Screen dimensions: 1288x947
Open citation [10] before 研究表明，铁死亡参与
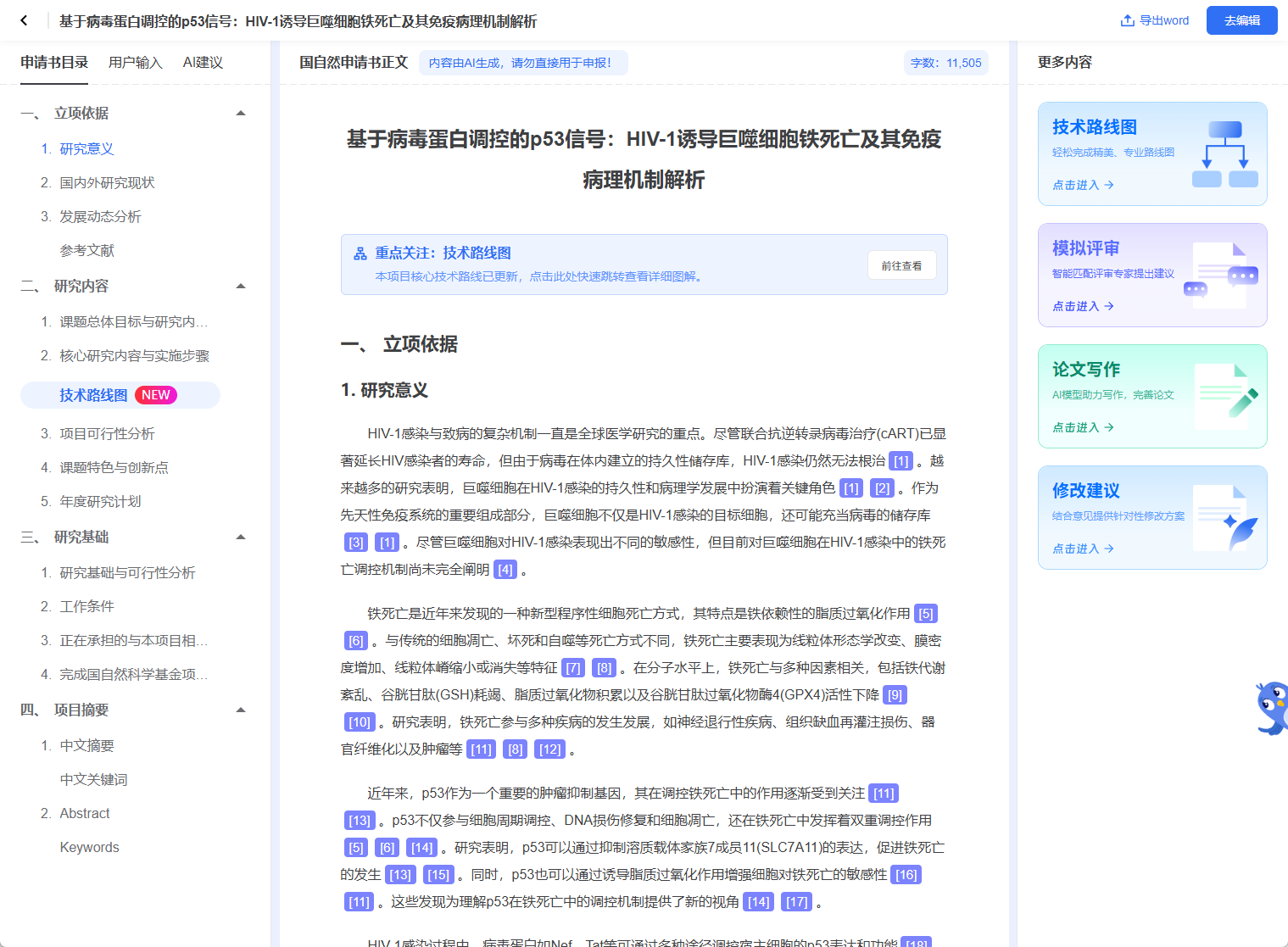tap(360, 722)
